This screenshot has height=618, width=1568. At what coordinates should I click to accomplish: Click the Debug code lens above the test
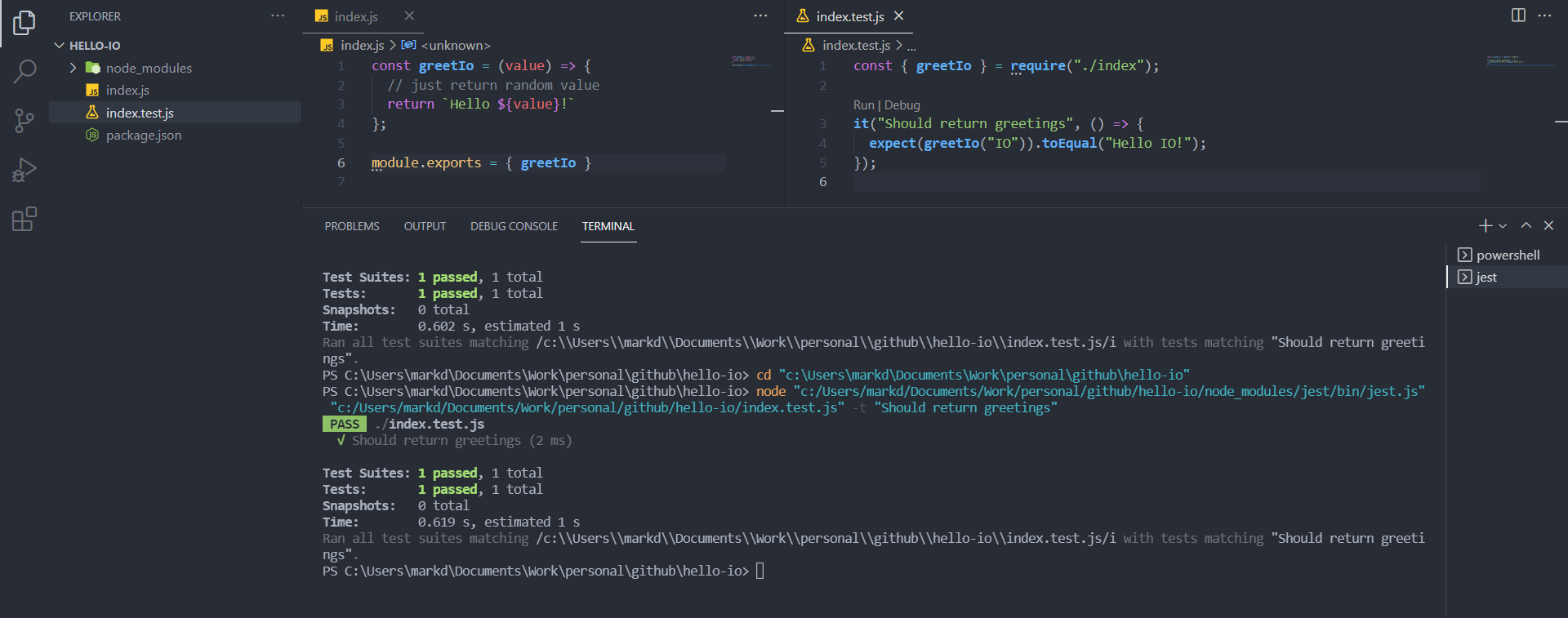(902, 105)
